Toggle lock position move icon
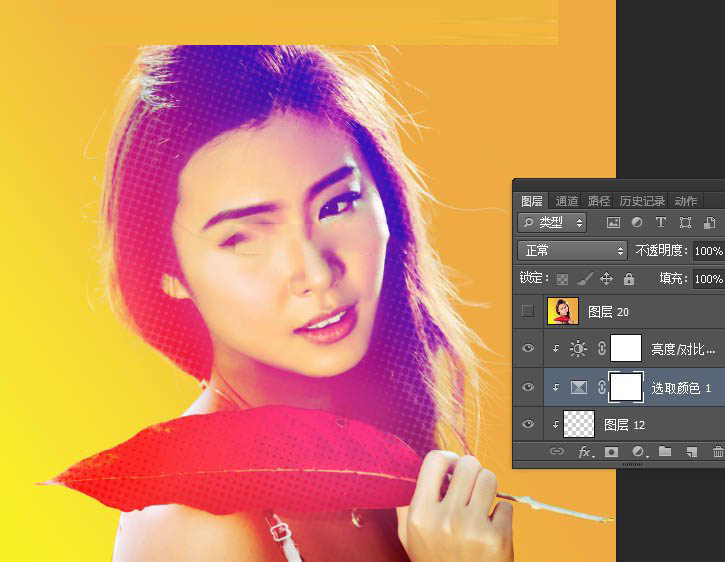 pos(606,278)
